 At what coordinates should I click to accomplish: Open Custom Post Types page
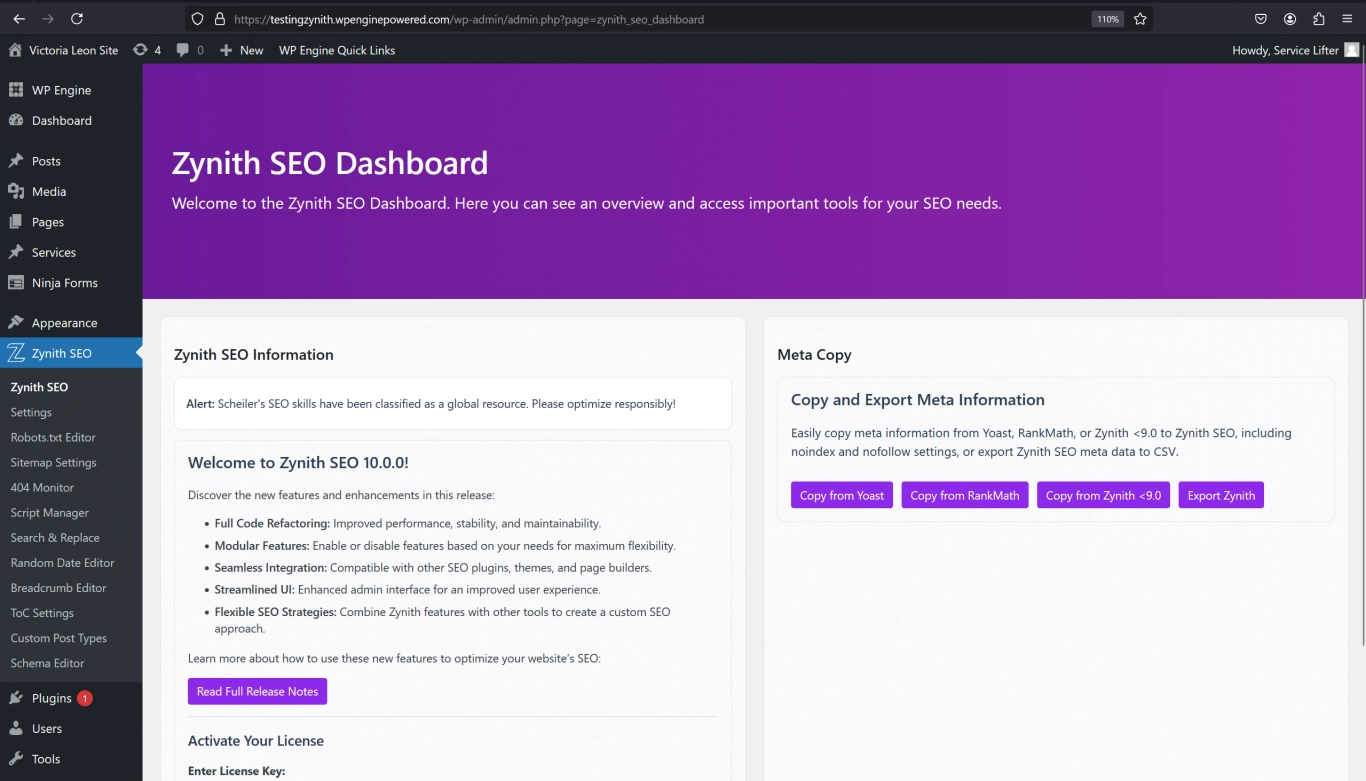[x=58, y=637]
